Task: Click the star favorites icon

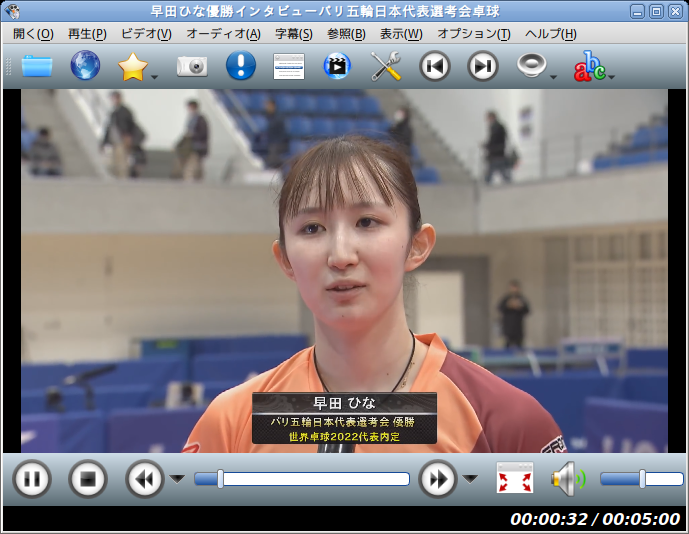Action: click(132, 66)
